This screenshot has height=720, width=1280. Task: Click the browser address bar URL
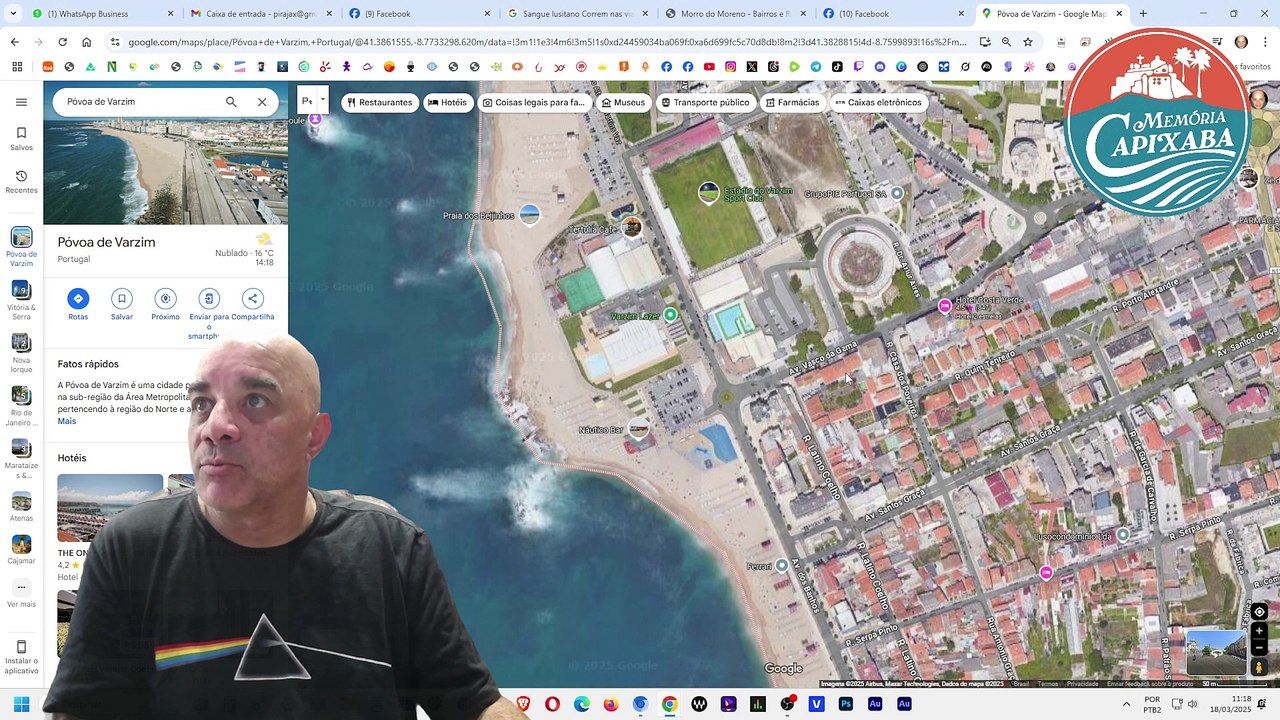tap(547, 42)
